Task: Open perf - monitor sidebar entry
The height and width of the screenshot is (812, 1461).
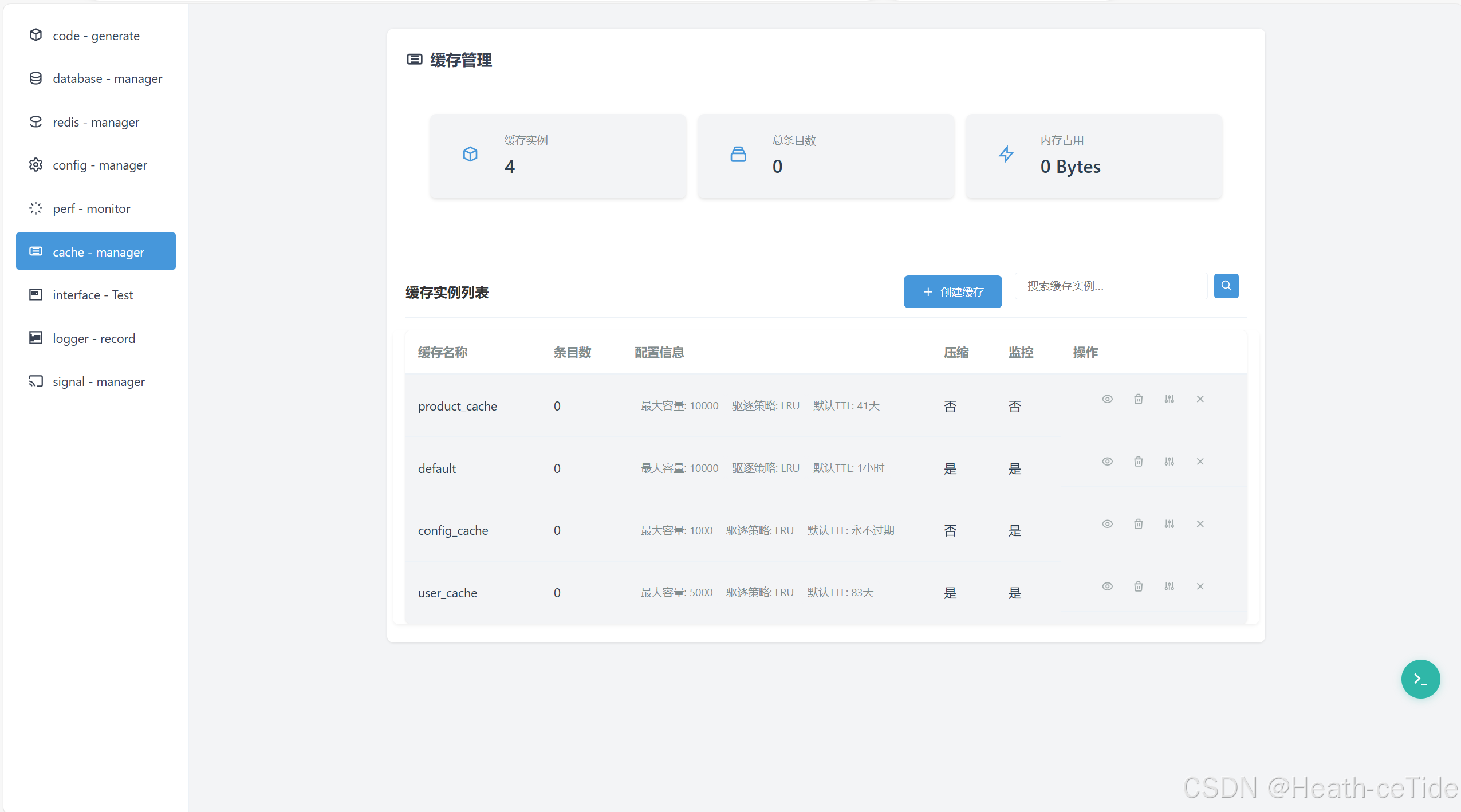Action: tap(91, 208)
